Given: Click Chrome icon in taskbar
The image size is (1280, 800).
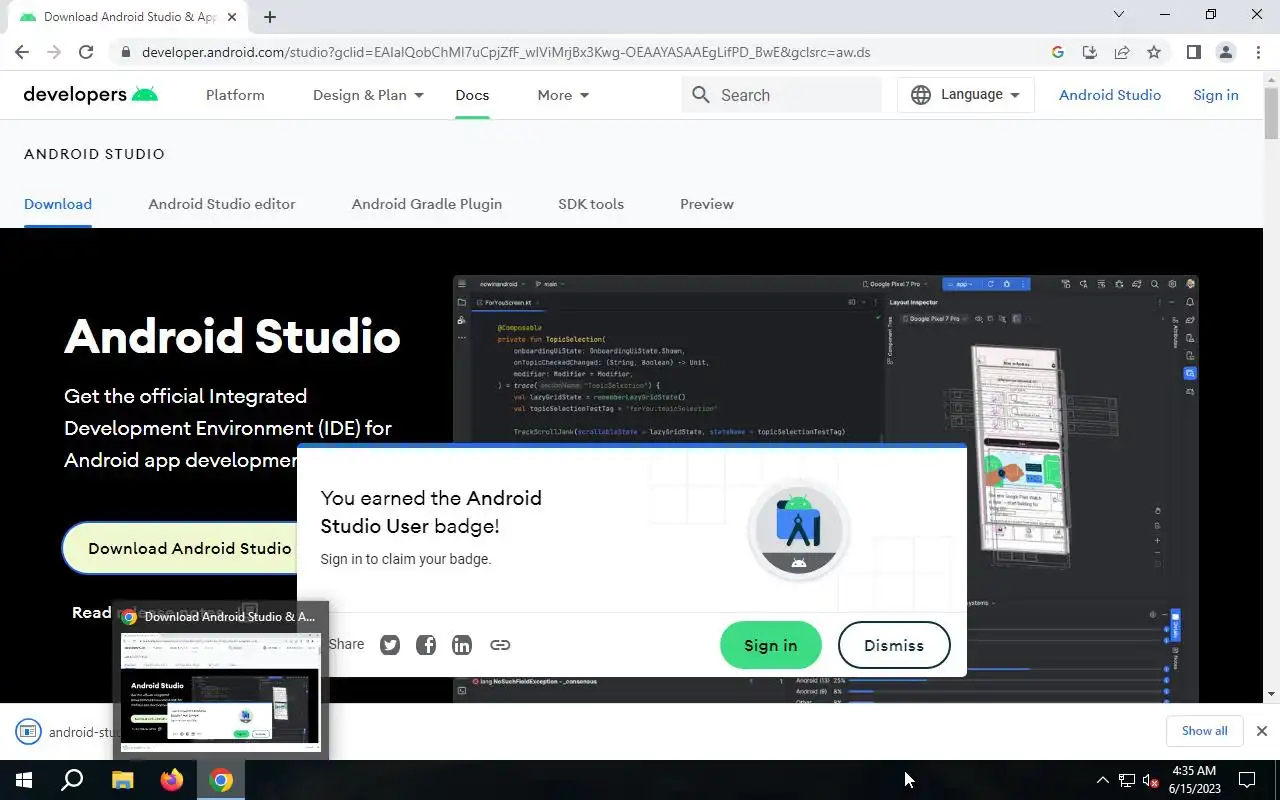Looking at the screenshot, I should coord(222,780).
